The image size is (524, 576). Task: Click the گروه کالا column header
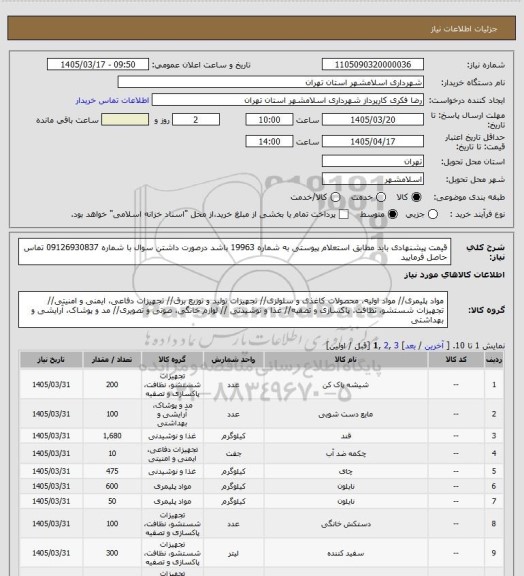(x=172, y=360)
